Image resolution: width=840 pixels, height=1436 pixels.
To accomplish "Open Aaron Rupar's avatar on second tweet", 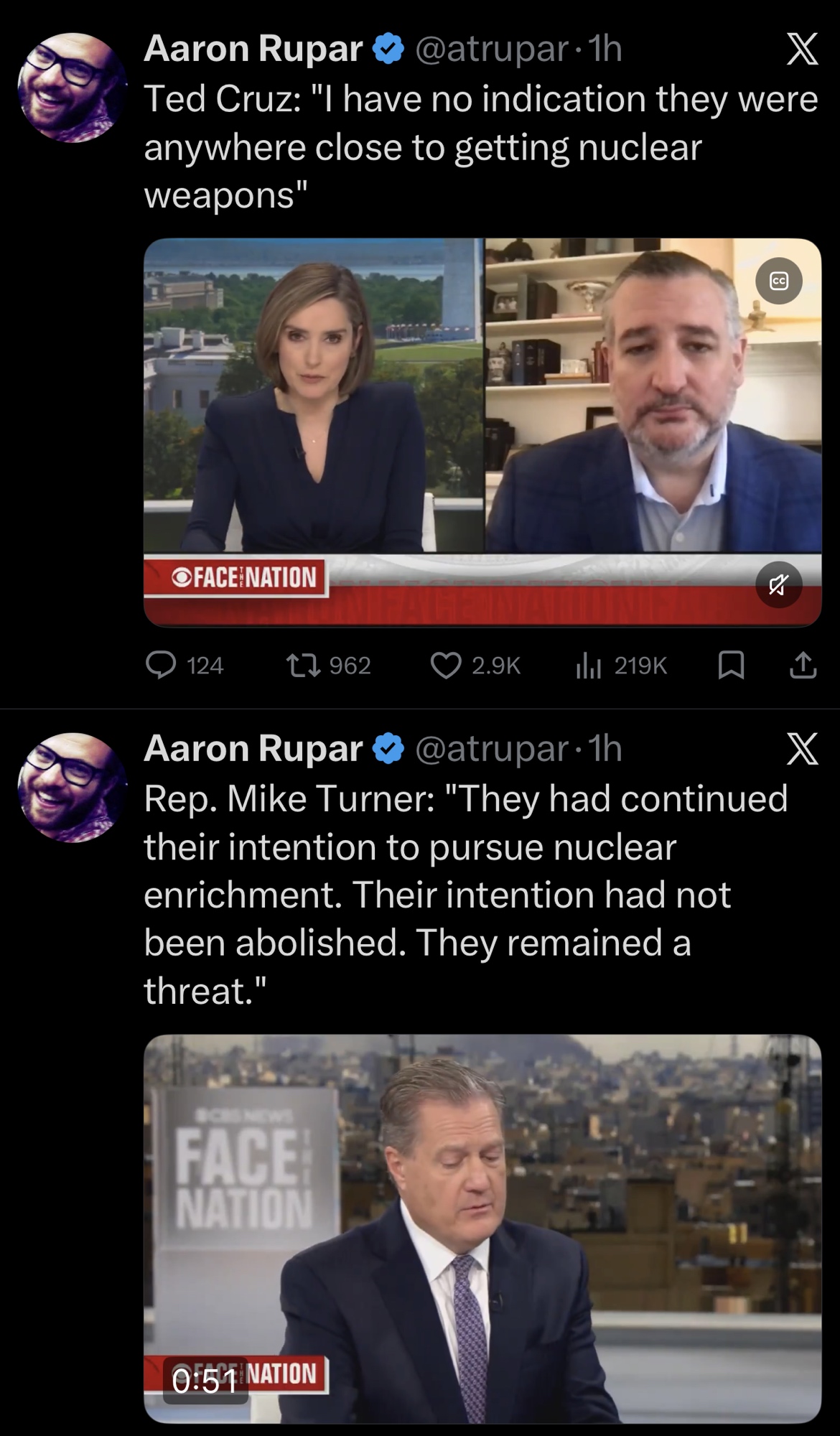I will pyautogui.click(x=72, y=788).
